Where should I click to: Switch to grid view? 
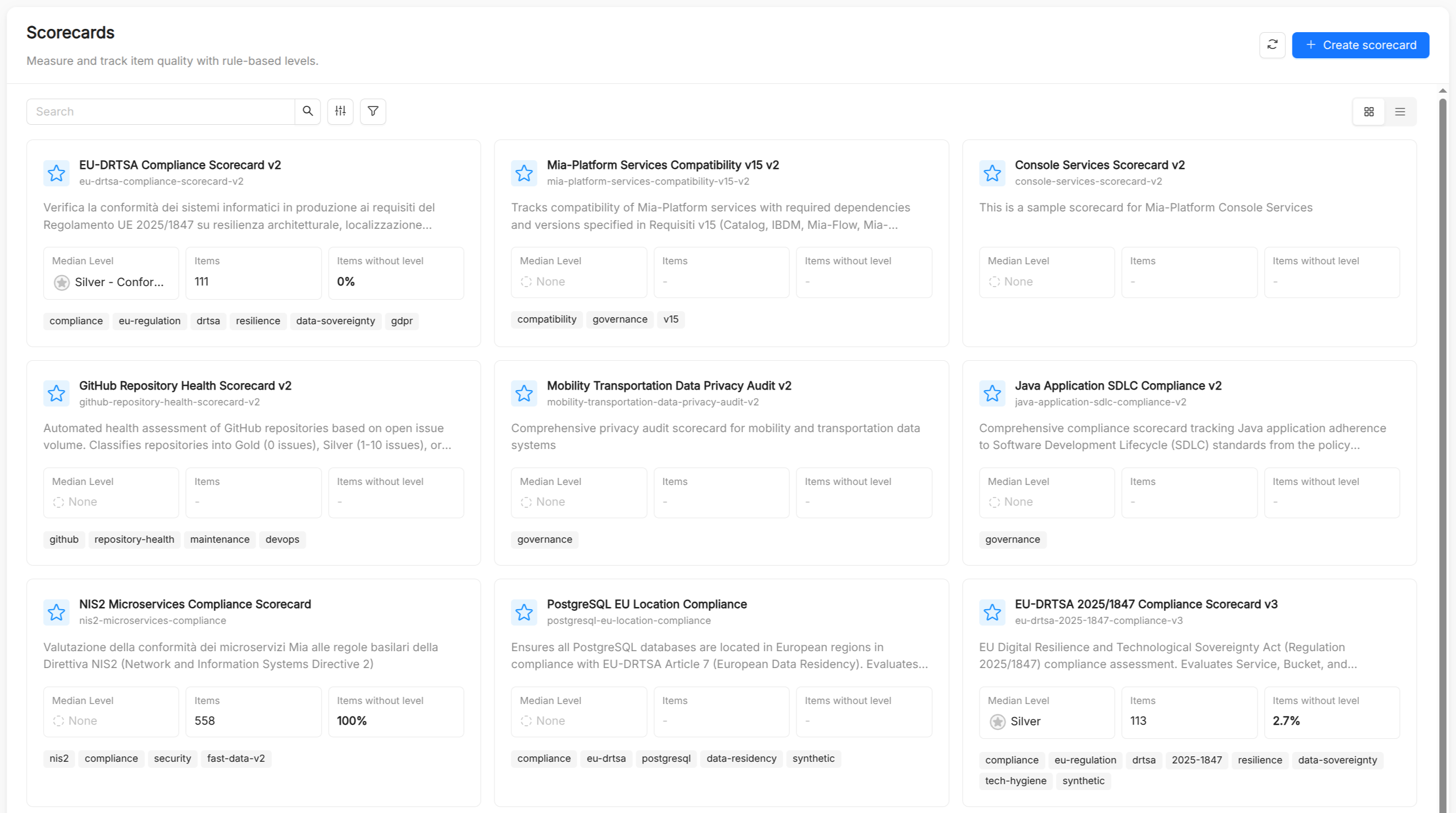tap(1368, 112)
